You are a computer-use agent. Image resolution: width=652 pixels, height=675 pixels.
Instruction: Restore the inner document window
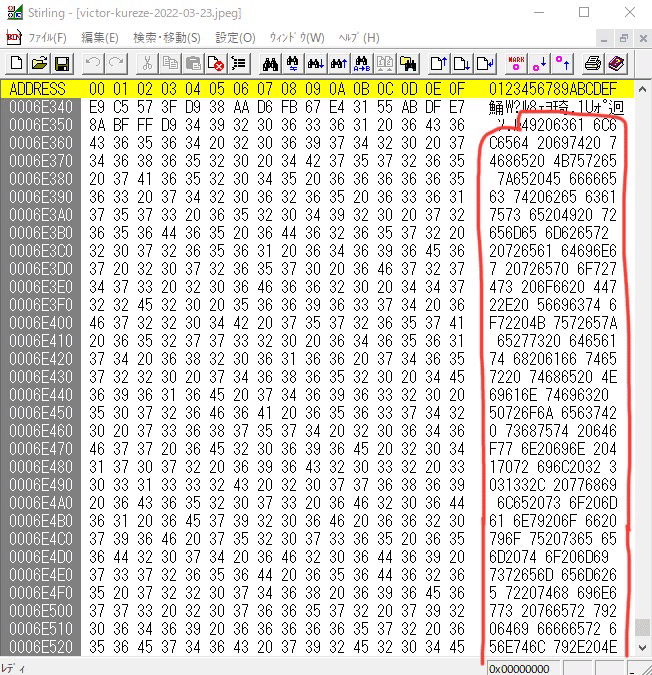[624, 39]
